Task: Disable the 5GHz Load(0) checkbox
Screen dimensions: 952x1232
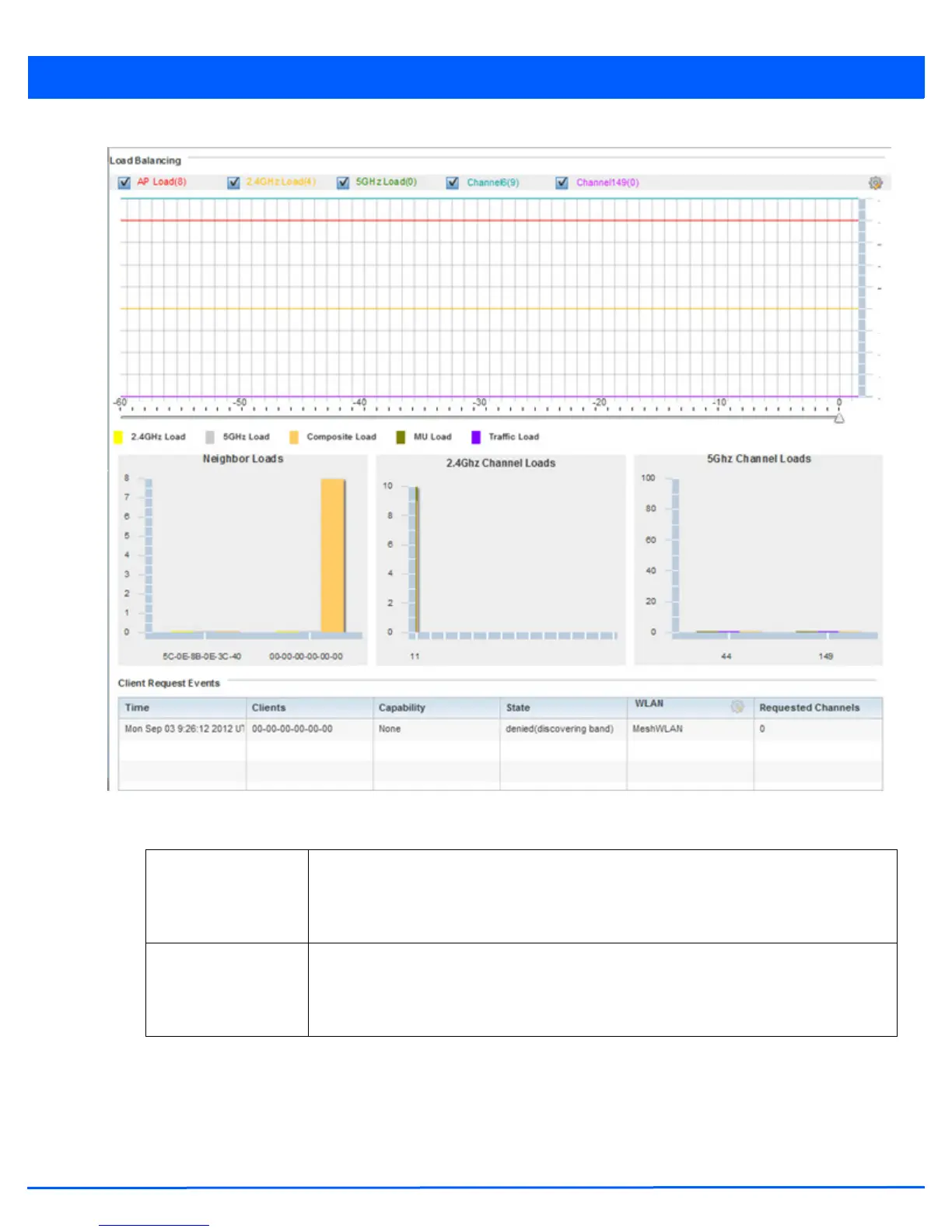Action: tap(343, 183)
